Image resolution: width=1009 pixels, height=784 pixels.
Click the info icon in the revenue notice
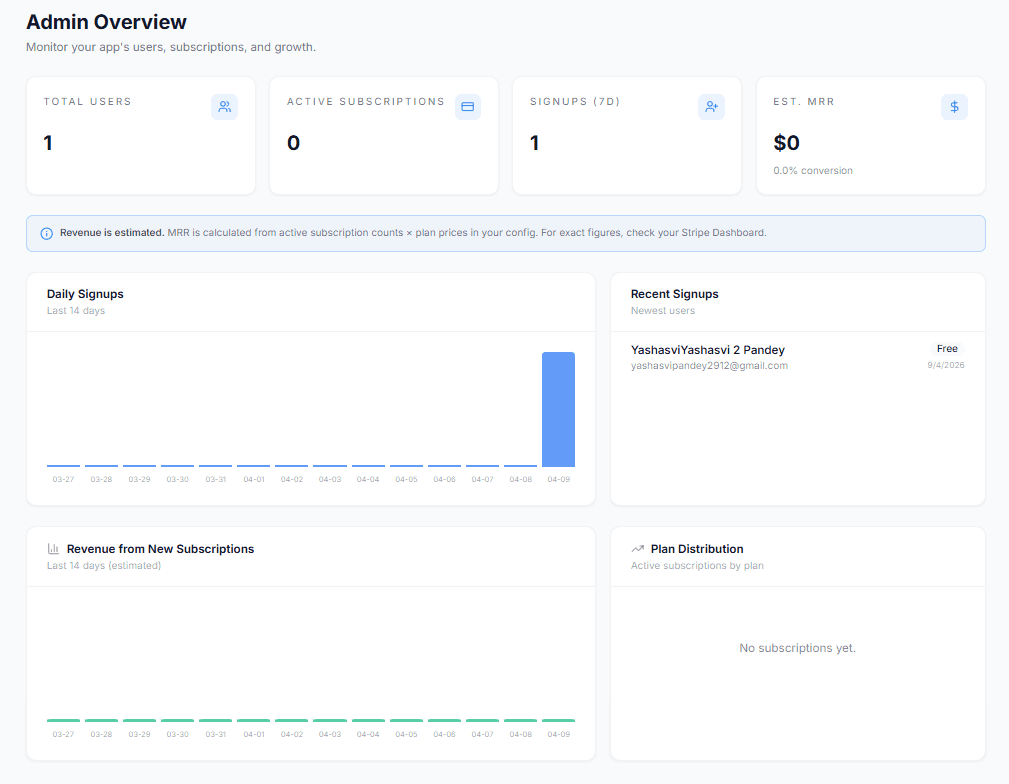46,234
